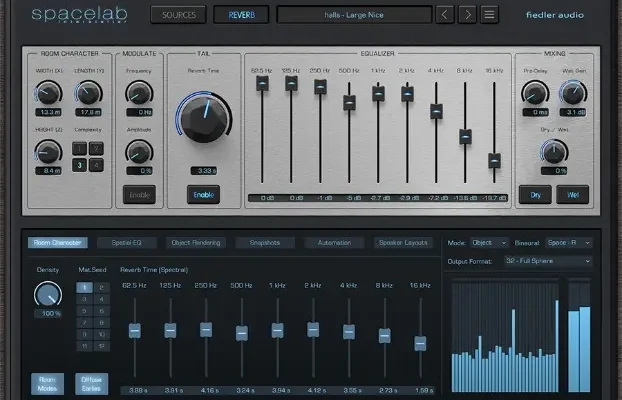Click the Dry/Wet mix knob

553,151
